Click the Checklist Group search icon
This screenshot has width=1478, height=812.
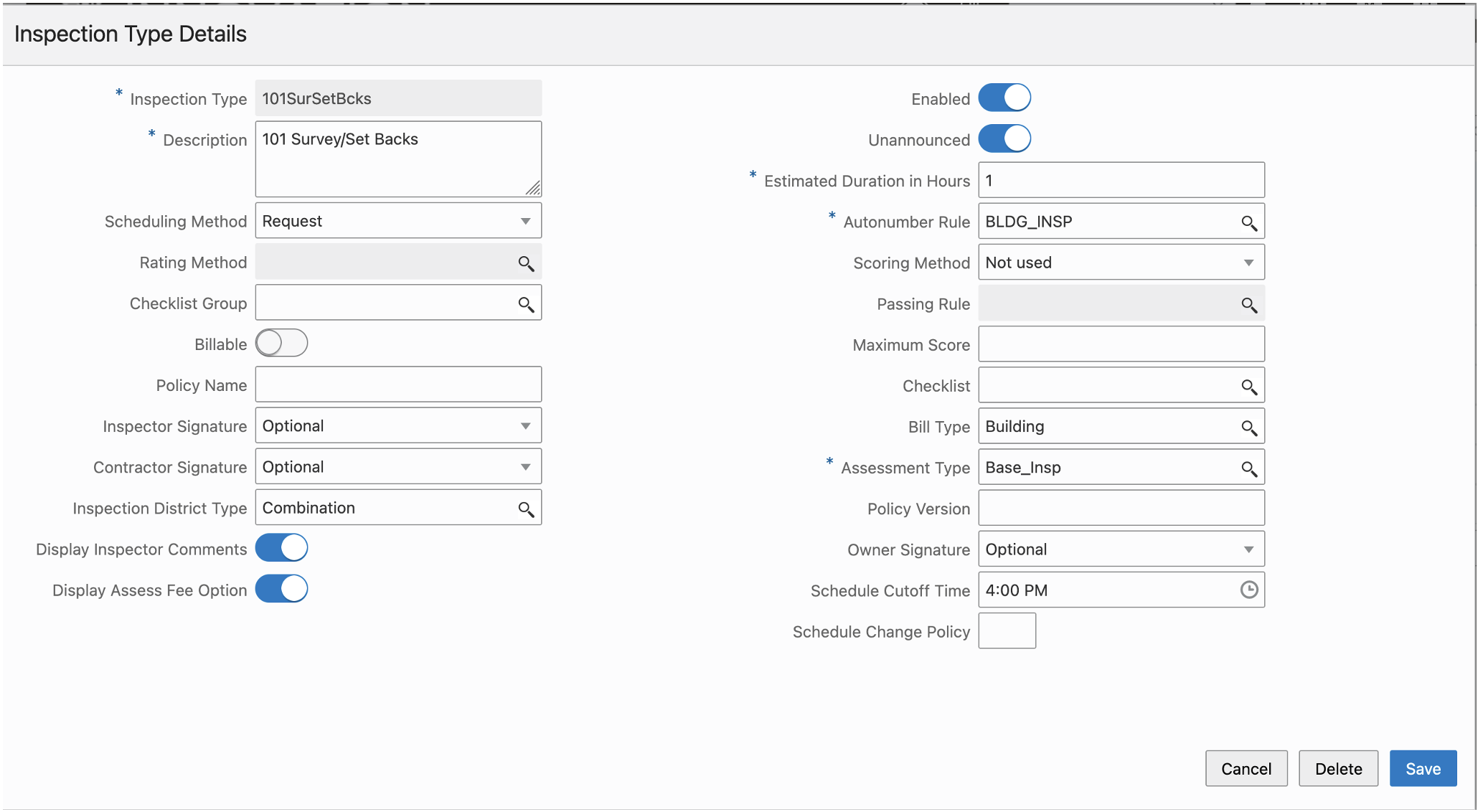tap(526, 304)
